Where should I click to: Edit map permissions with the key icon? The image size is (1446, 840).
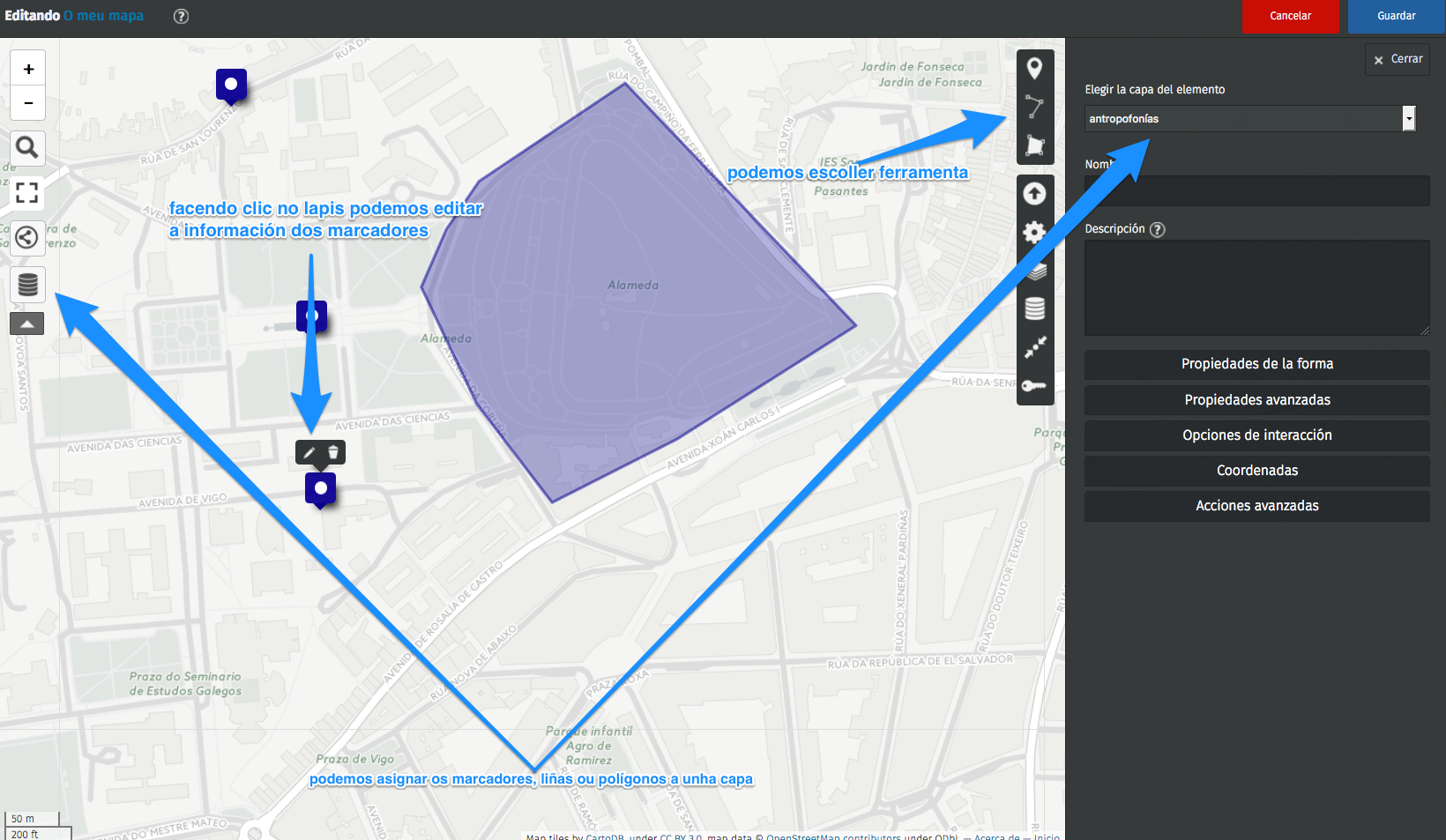[x=1035, y=385]
